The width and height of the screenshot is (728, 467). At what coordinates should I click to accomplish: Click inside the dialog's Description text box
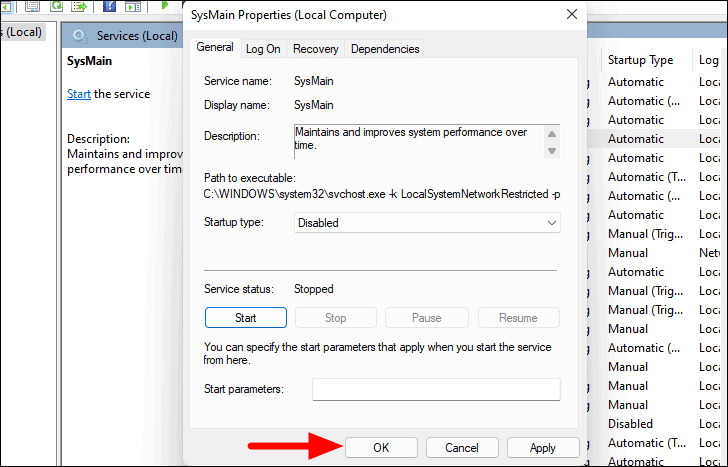tap(419, 142)
